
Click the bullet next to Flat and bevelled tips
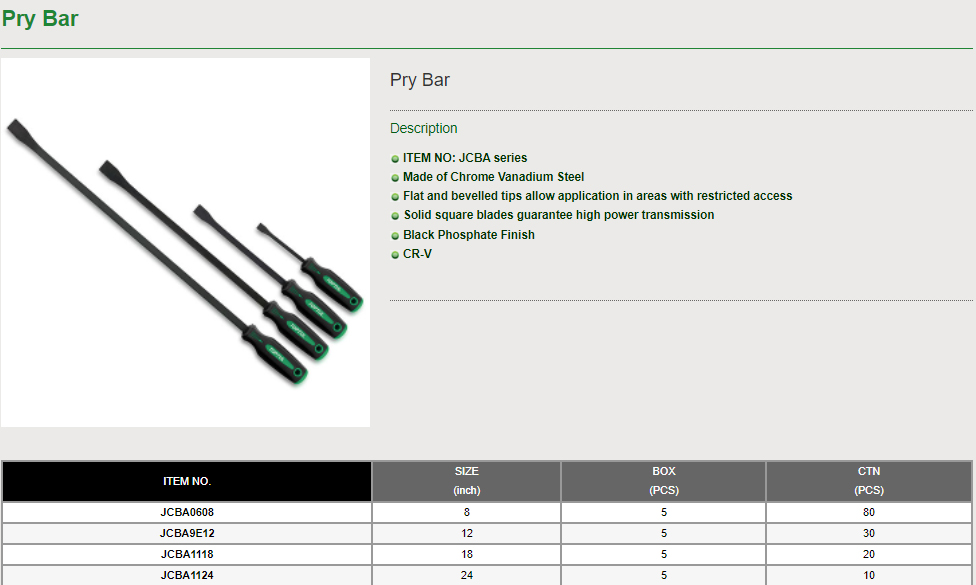pyautogui.click(x=396, y=197)
